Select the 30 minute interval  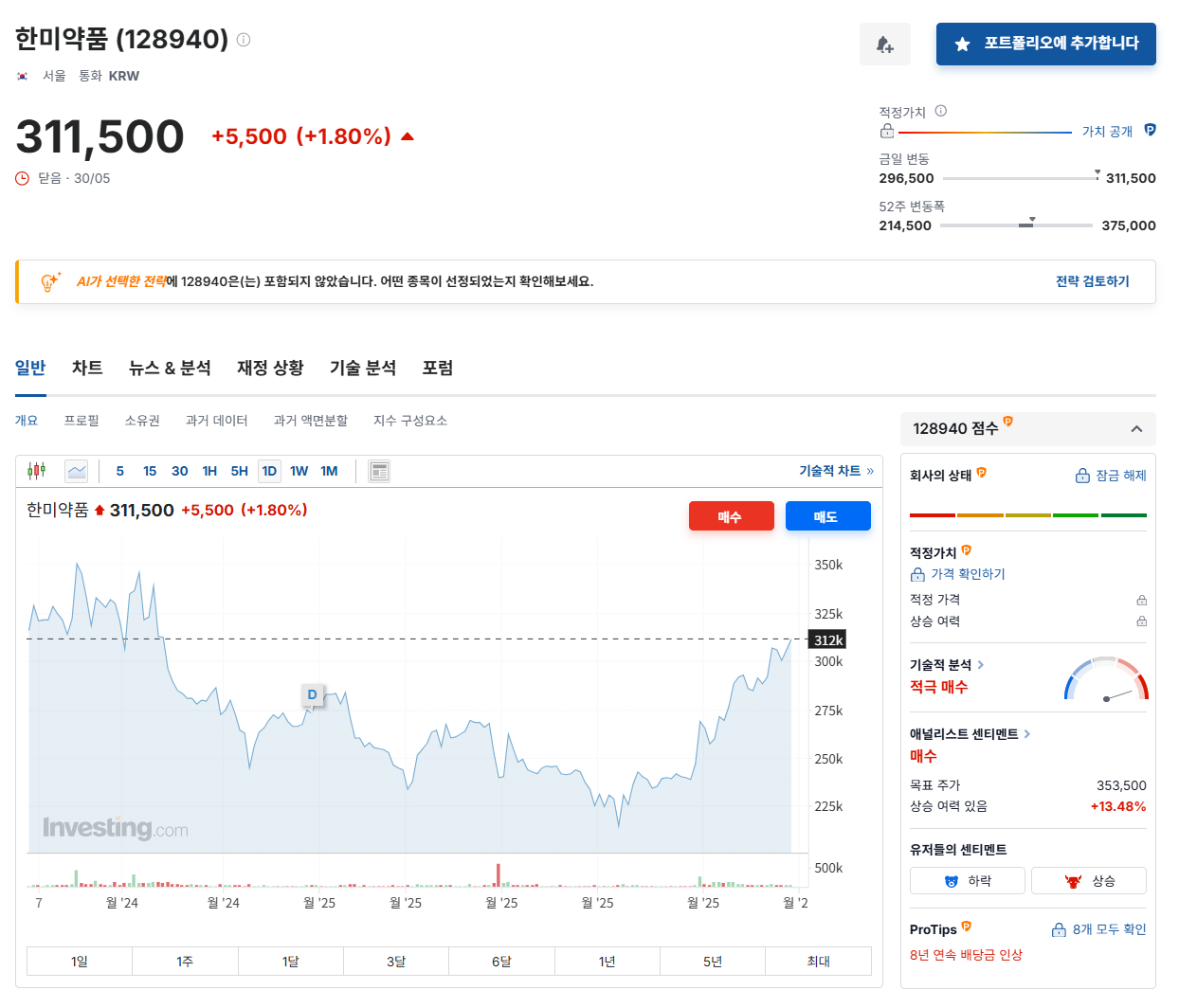click(x=180, y=471)
